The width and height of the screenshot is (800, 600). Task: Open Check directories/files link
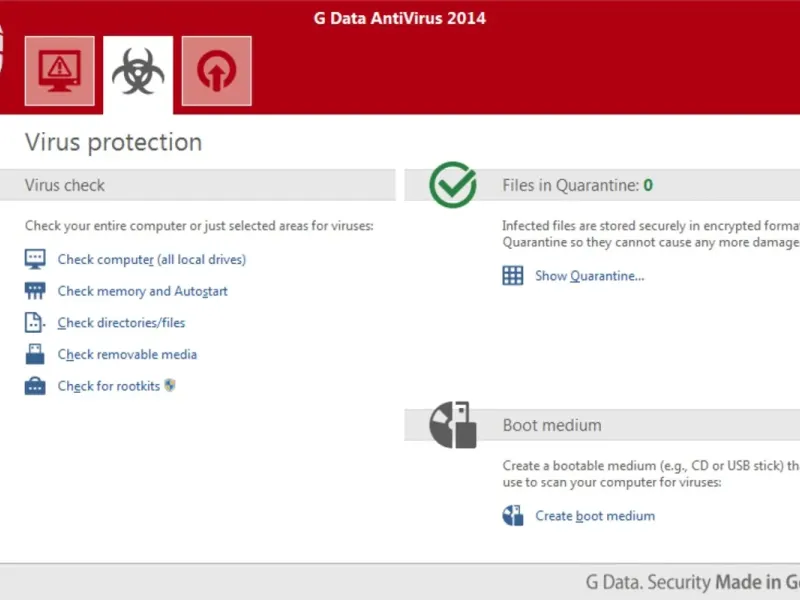[x=121, y=323]
